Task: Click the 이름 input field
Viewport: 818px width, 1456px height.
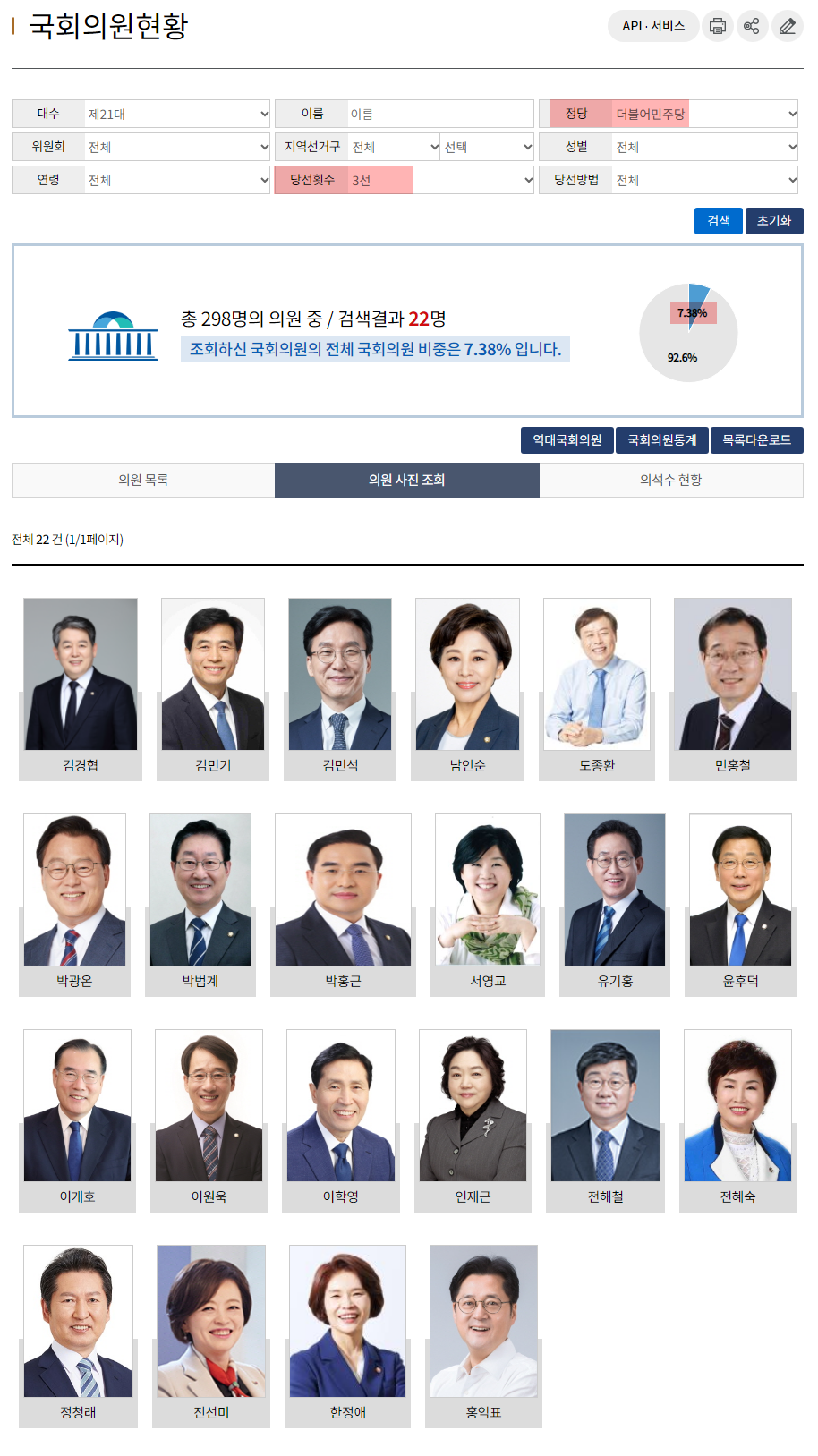Action: [440, 114]
